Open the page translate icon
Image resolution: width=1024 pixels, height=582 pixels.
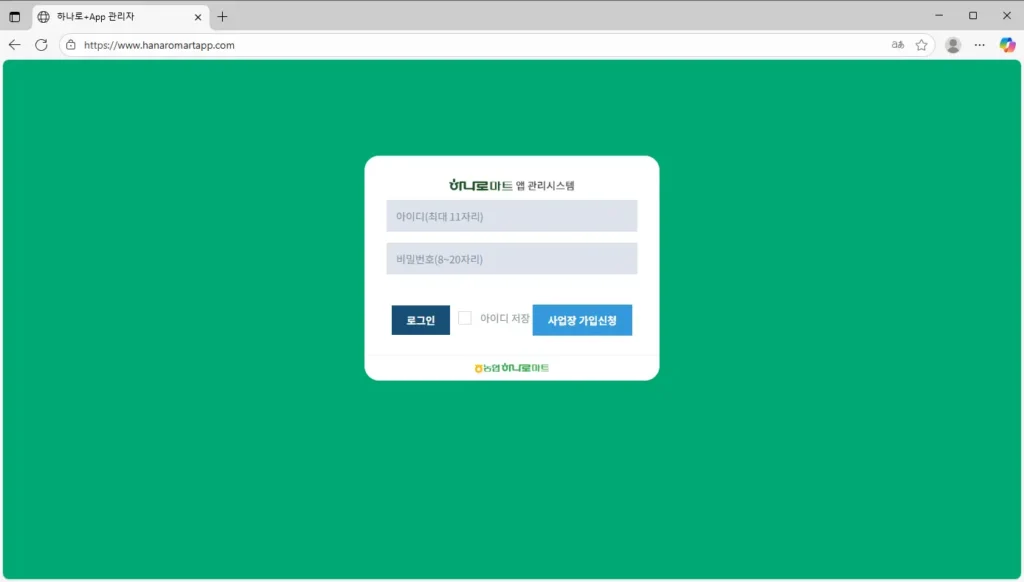898,45
